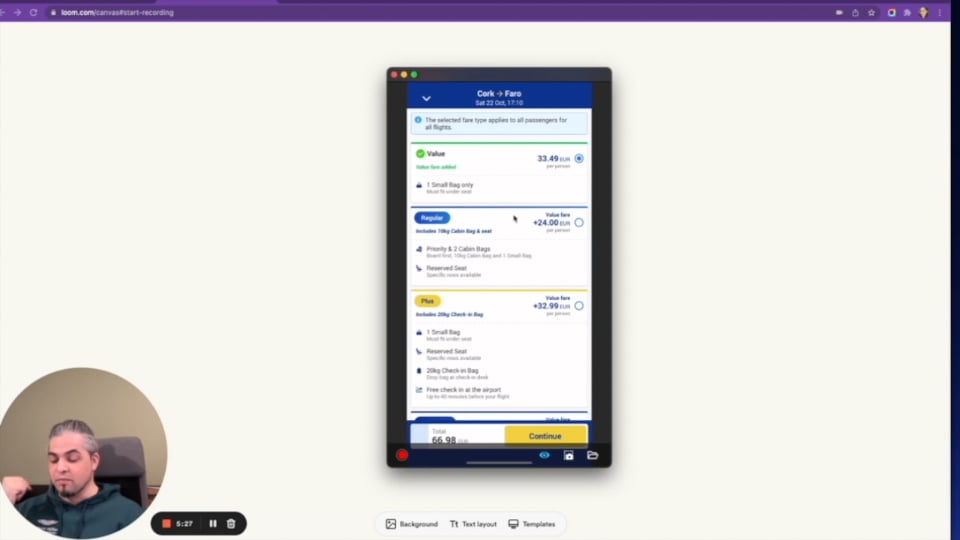
Task: Click the yellow Continue button
Action: [x=546, y=436]
